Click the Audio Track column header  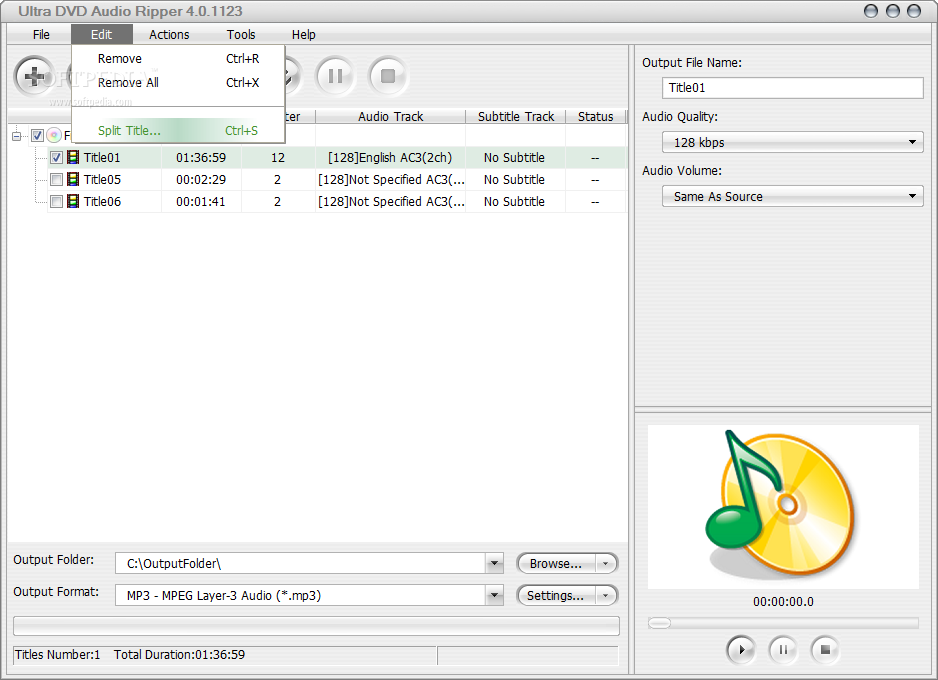click(391, 117)
